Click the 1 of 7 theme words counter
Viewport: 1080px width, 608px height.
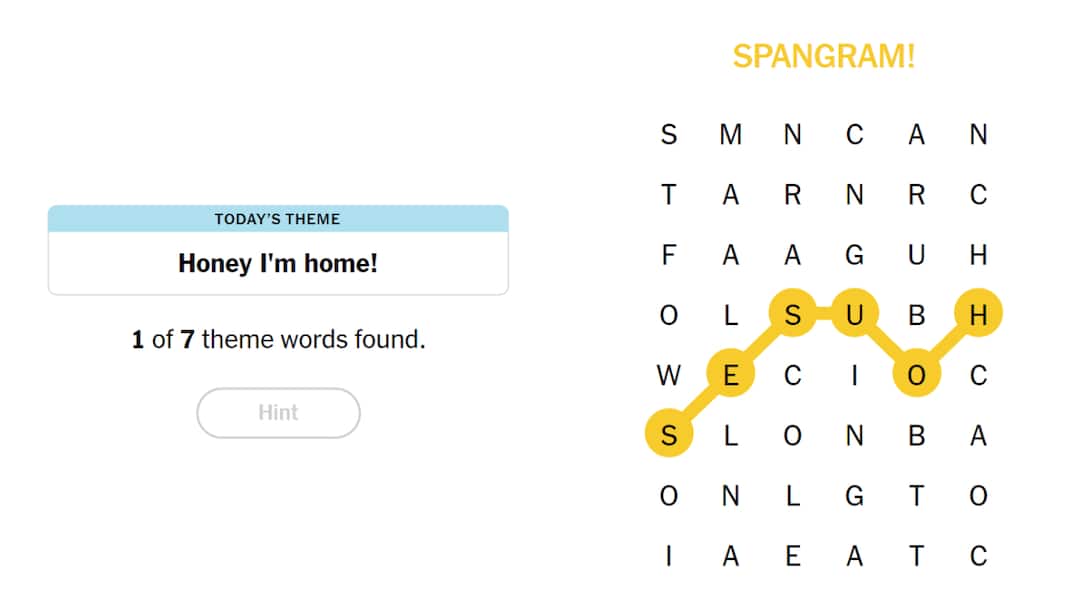(278, 339)
